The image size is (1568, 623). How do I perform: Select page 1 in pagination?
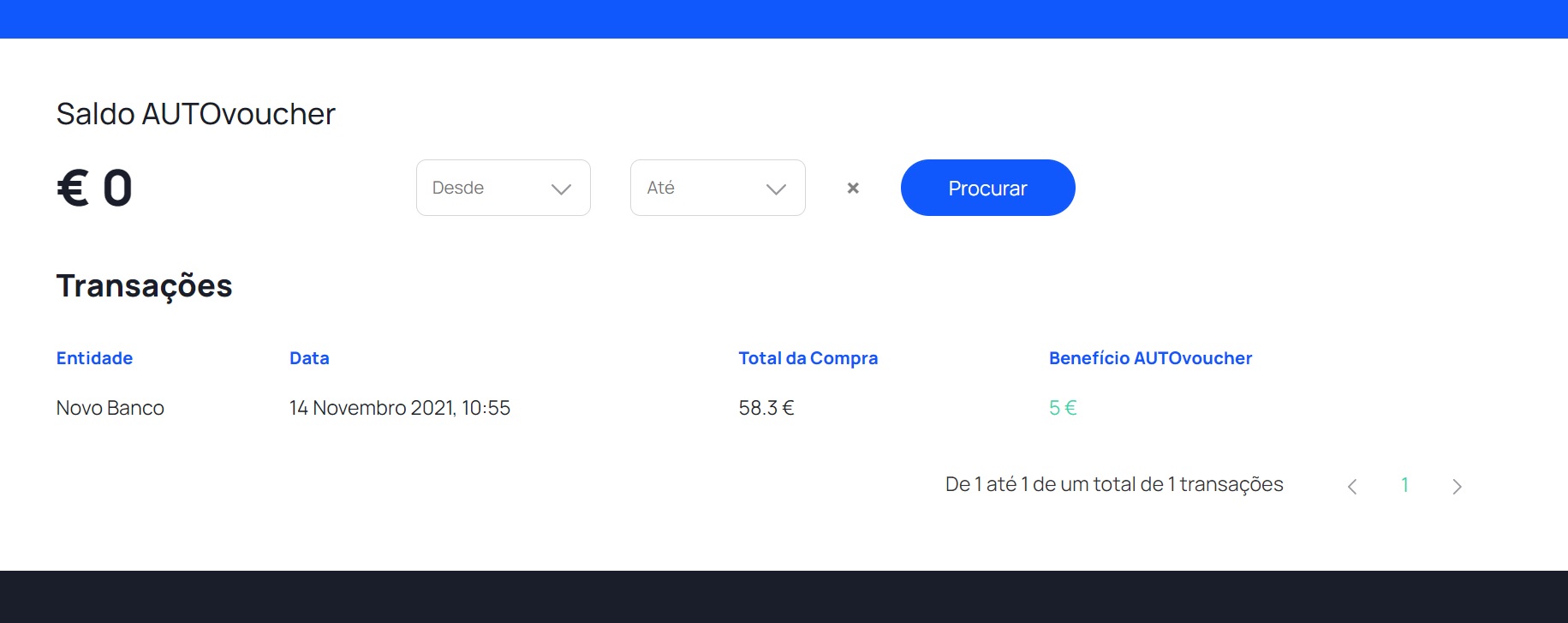pyautogui.click(x=1404, y=485)
